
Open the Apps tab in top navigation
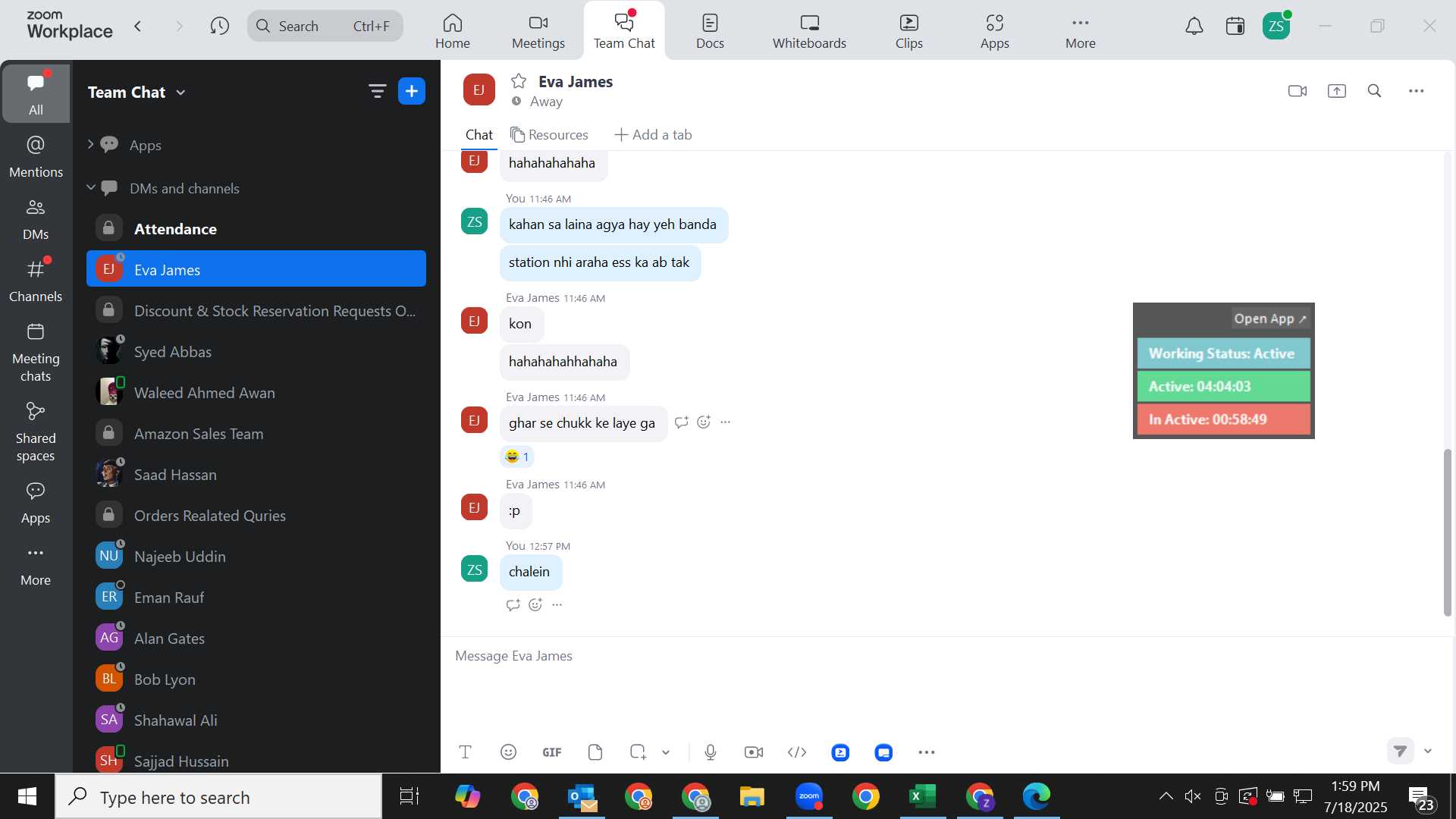[x=994, y=31]
